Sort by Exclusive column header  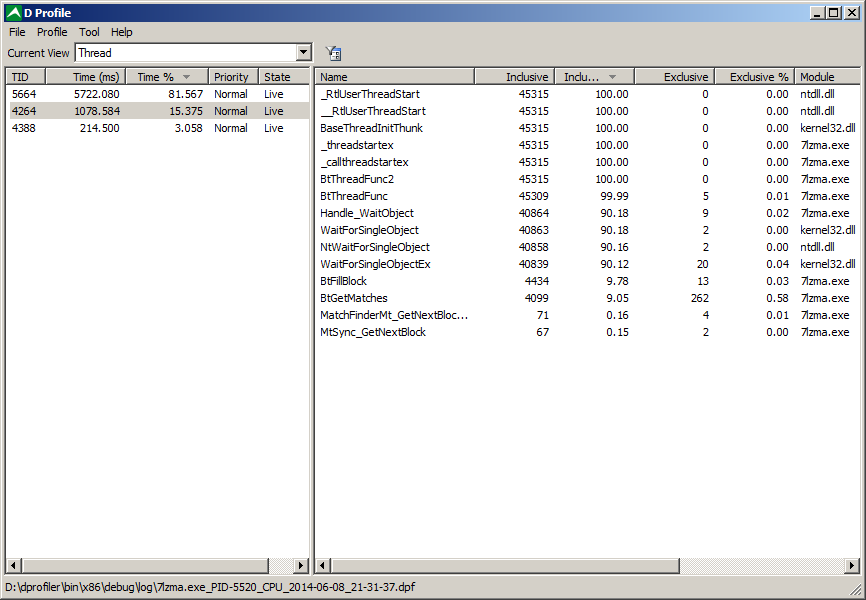point(675,77)
